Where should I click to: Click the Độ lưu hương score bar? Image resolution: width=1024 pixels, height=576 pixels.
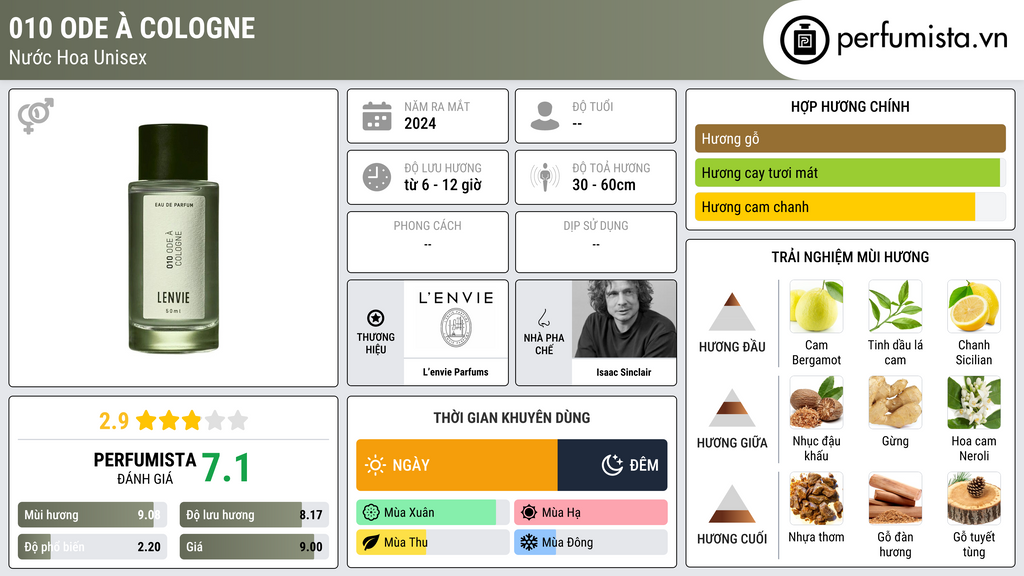tap(254, 515)
